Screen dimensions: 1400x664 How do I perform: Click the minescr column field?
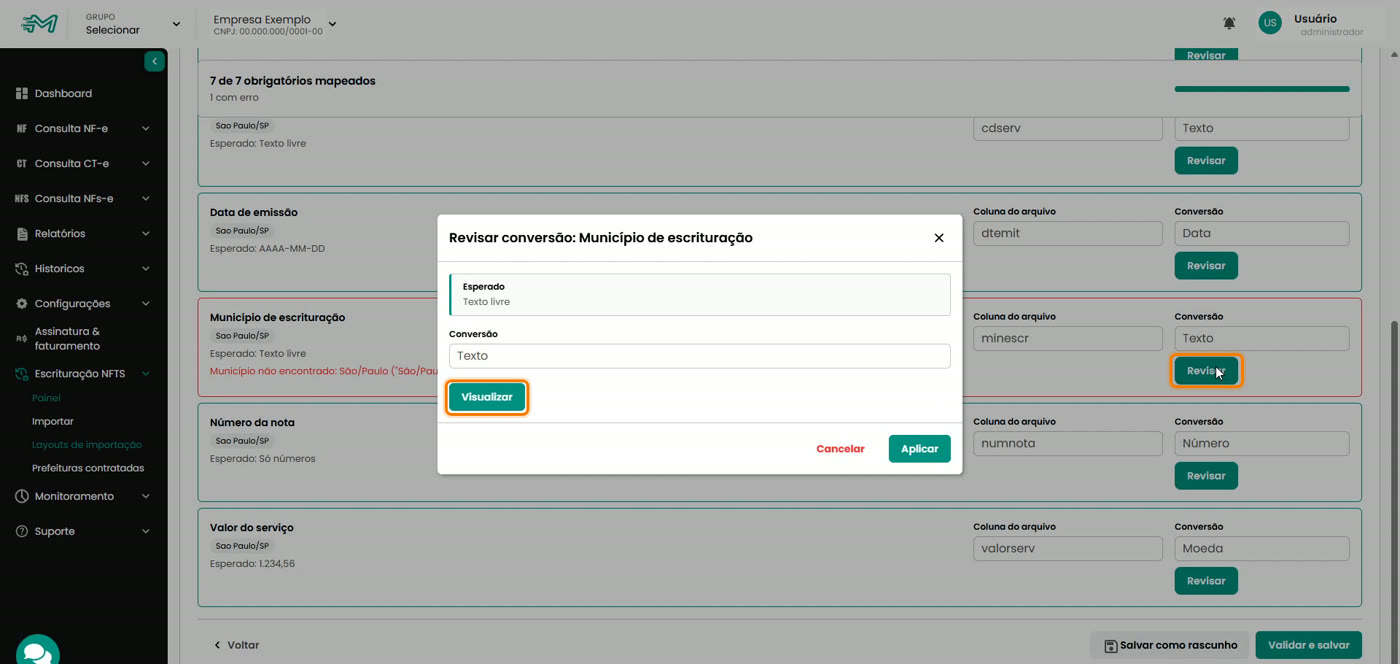point(1068,338)
